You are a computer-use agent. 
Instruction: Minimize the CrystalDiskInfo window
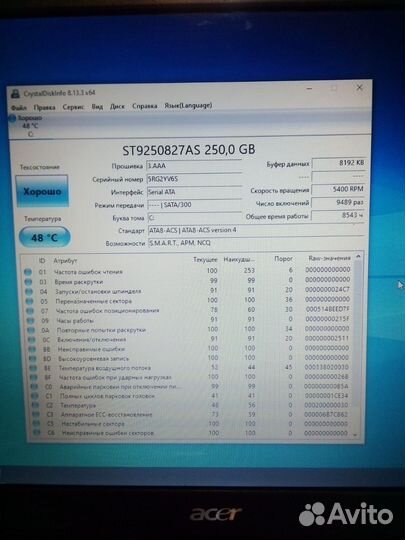[x=309, y=89]
